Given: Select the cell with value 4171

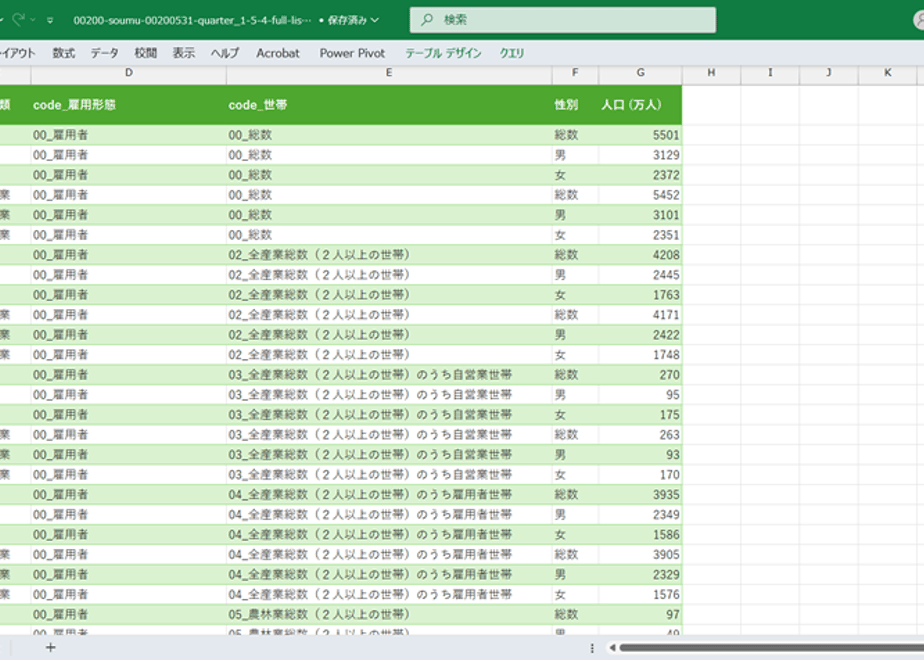Looking at the screenshot, I should tap(641, 315).
